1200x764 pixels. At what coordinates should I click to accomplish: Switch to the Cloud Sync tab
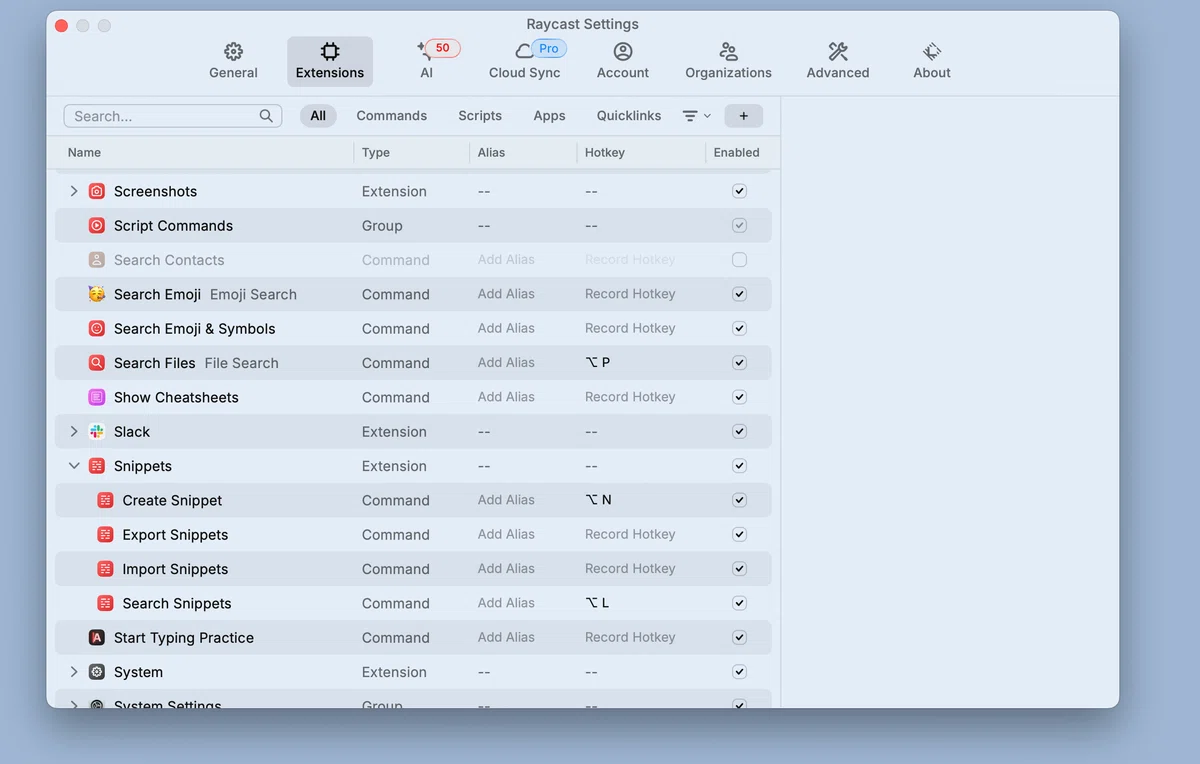point(525,61)
